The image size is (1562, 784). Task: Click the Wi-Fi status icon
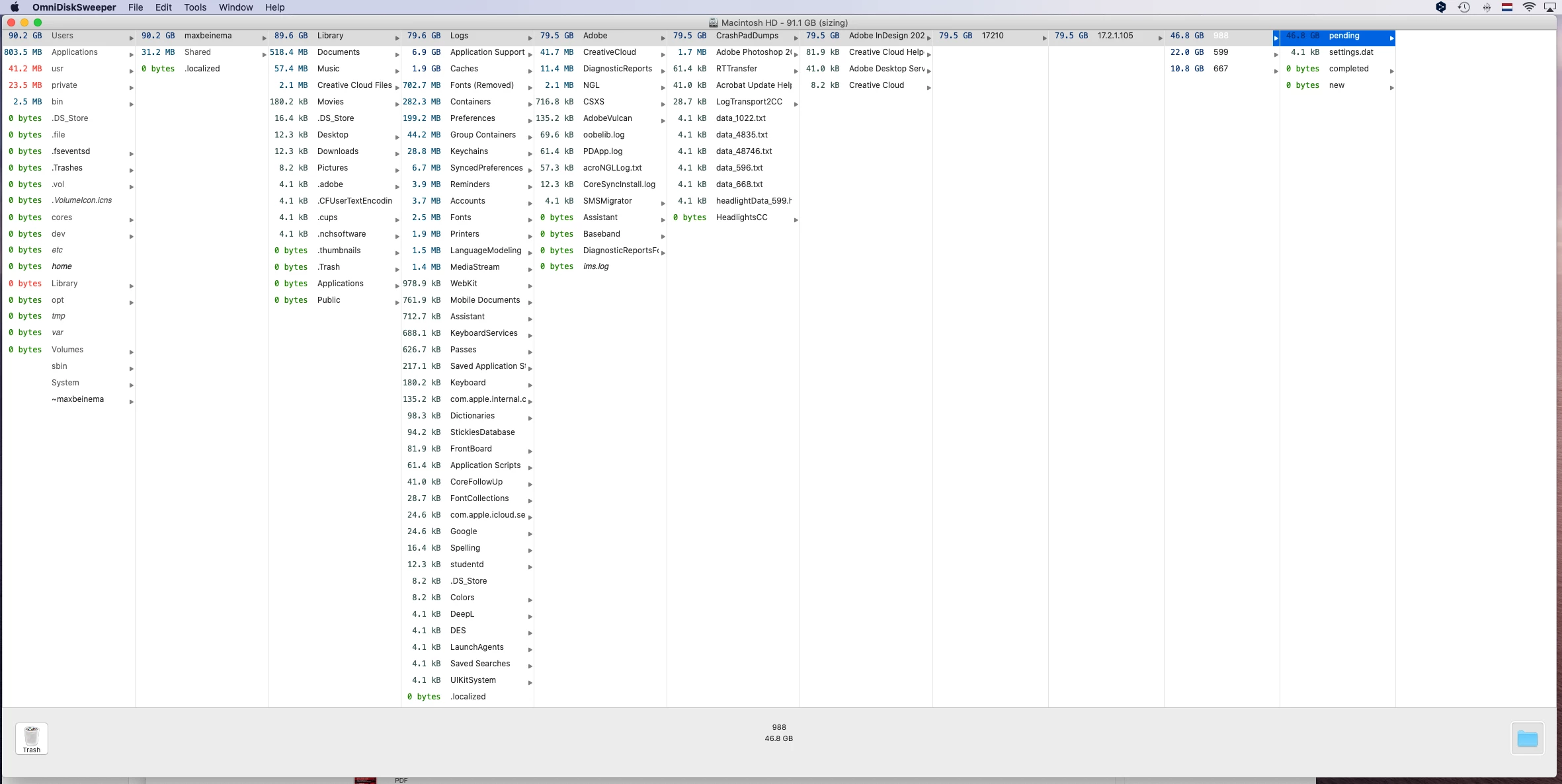tap(1528, 7)
